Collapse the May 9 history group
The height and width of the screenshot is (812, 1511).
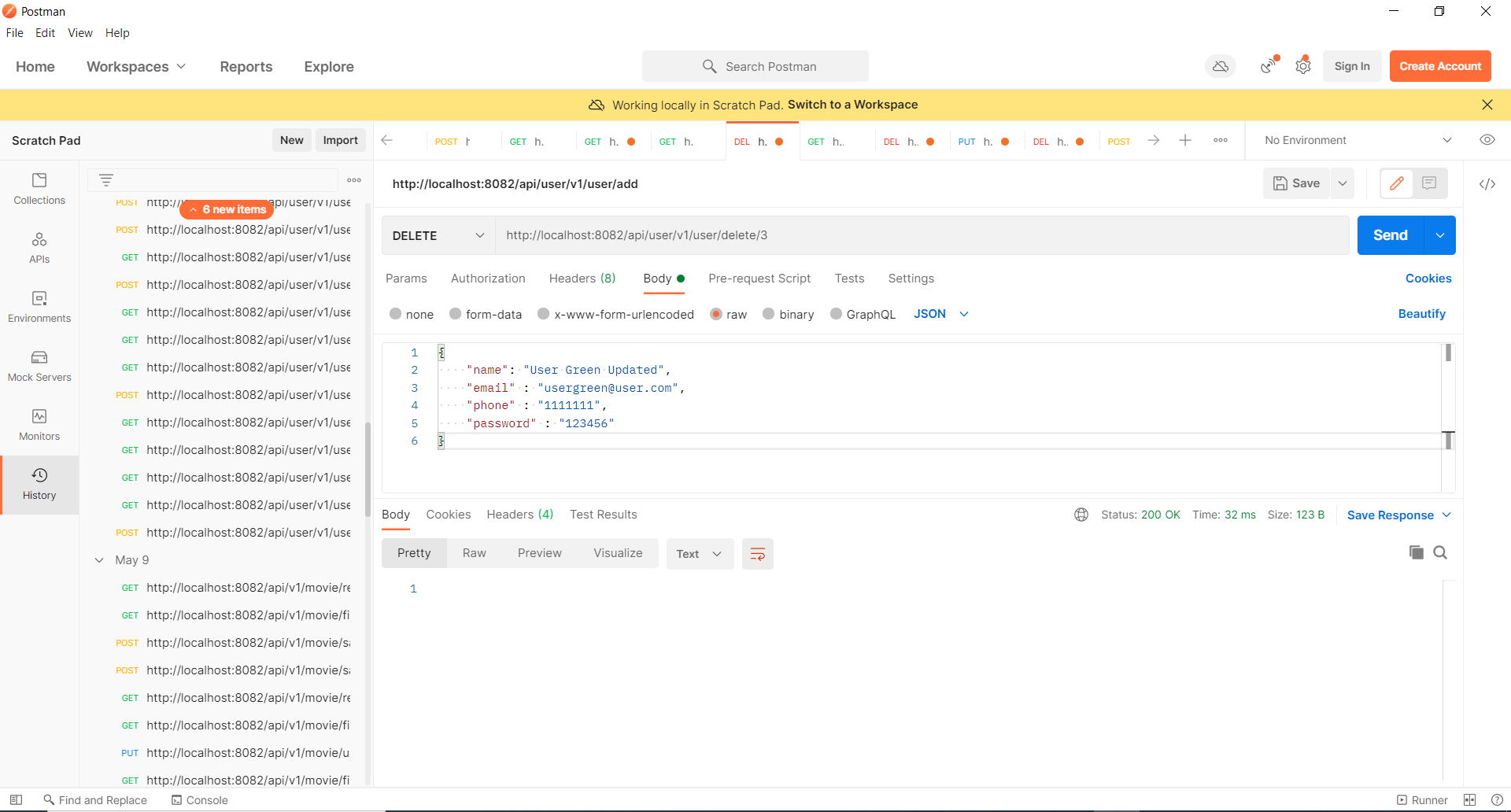click(x=99, y=560)
